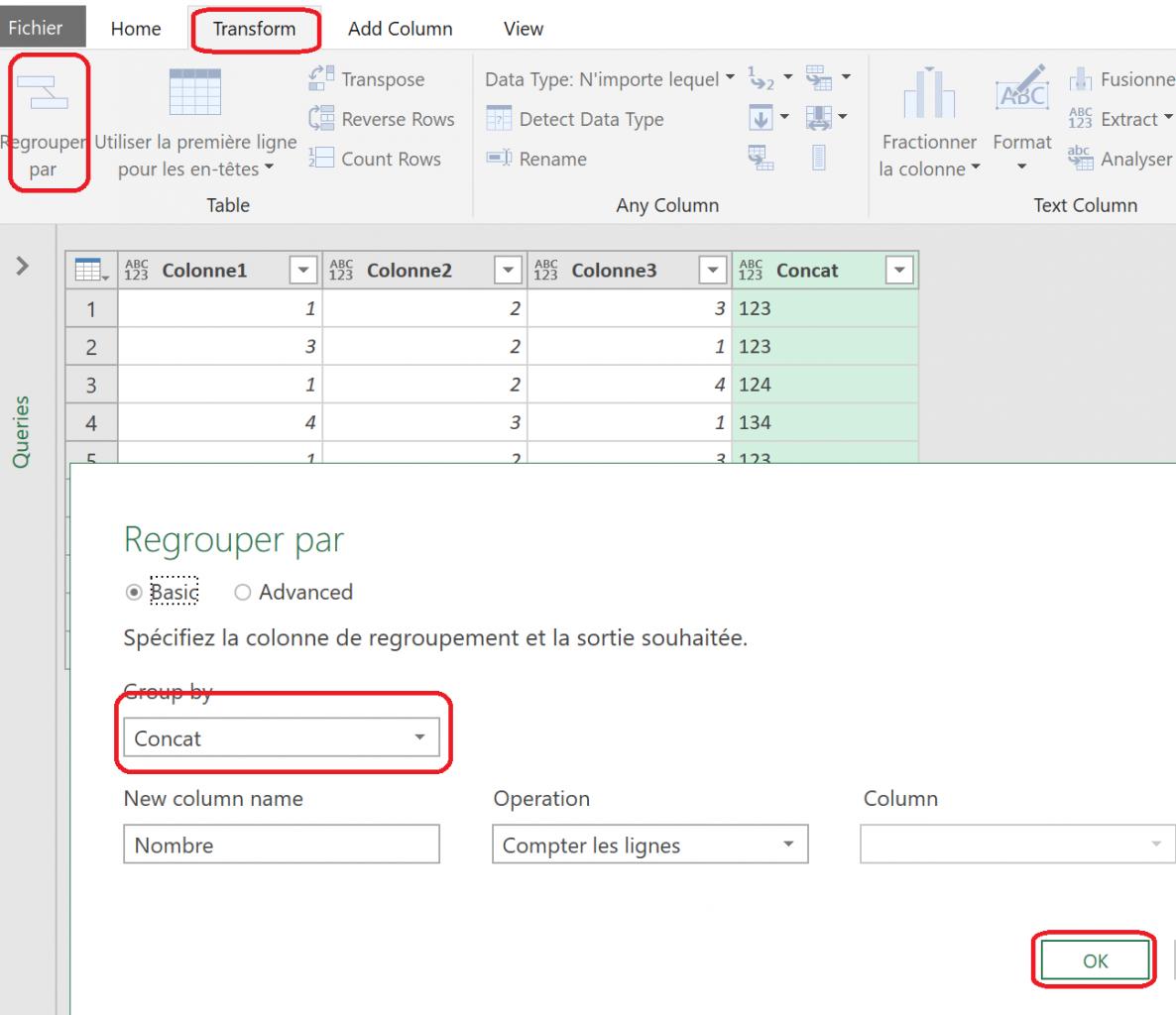1176x1015 pixels.
Task: Open the Colonne2 filter dropdown
Action: pos(508,270)
